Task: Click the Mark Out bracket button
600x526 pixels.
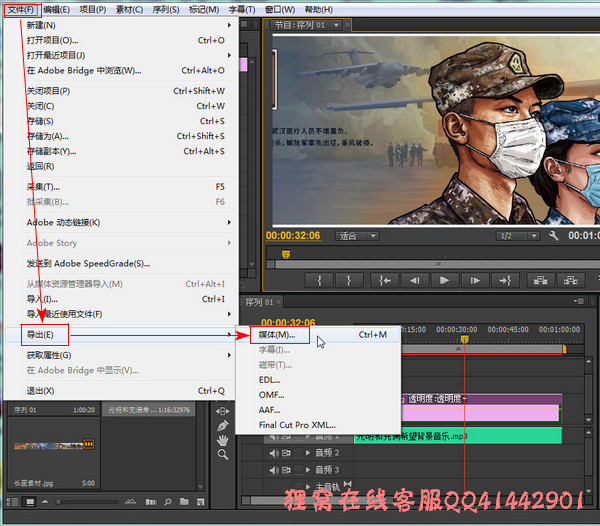Action: [x=349, y=281]
